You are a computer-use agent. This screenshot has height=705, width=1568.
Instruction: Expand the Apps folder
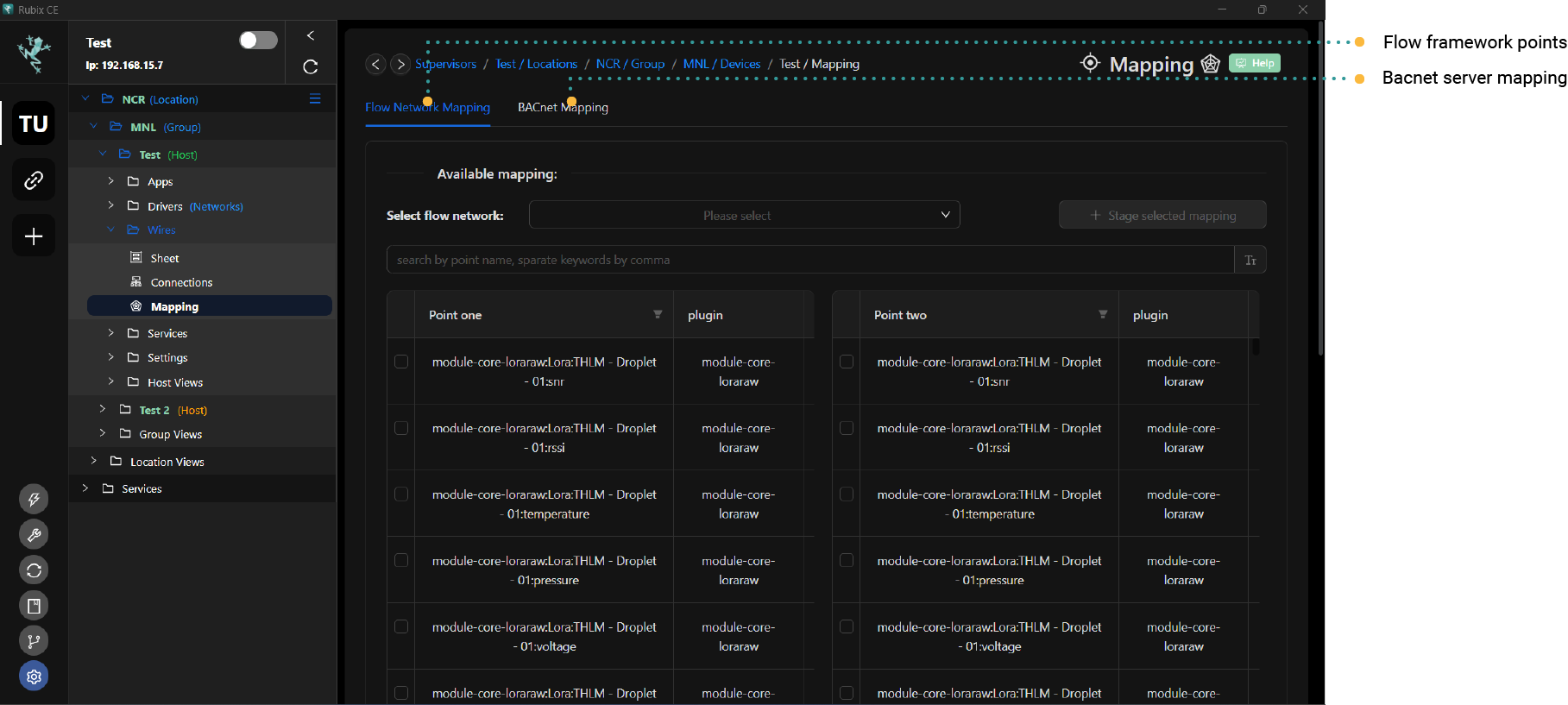point(110,181)
